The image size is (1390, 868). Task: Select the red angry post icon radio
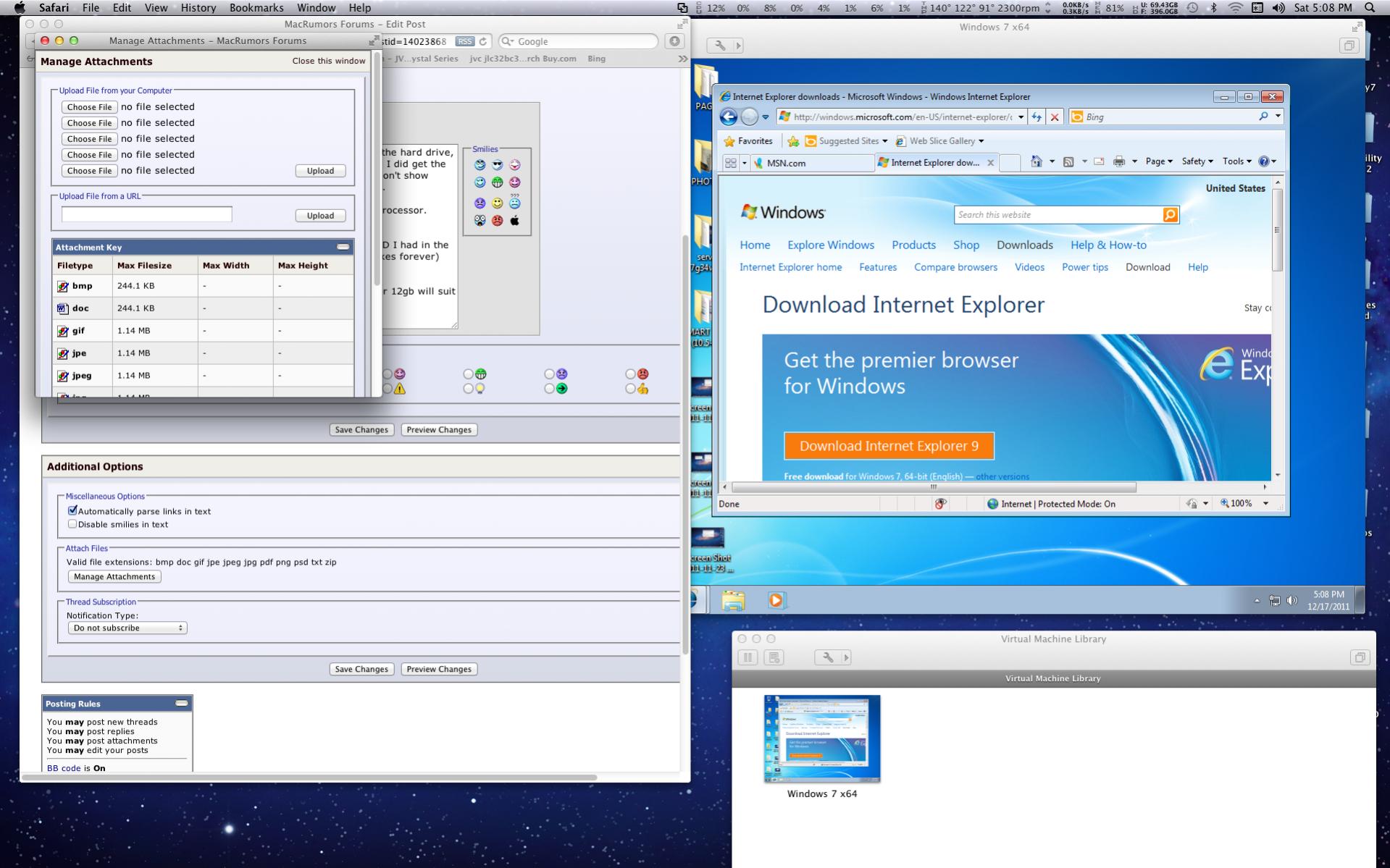[630, 374]
